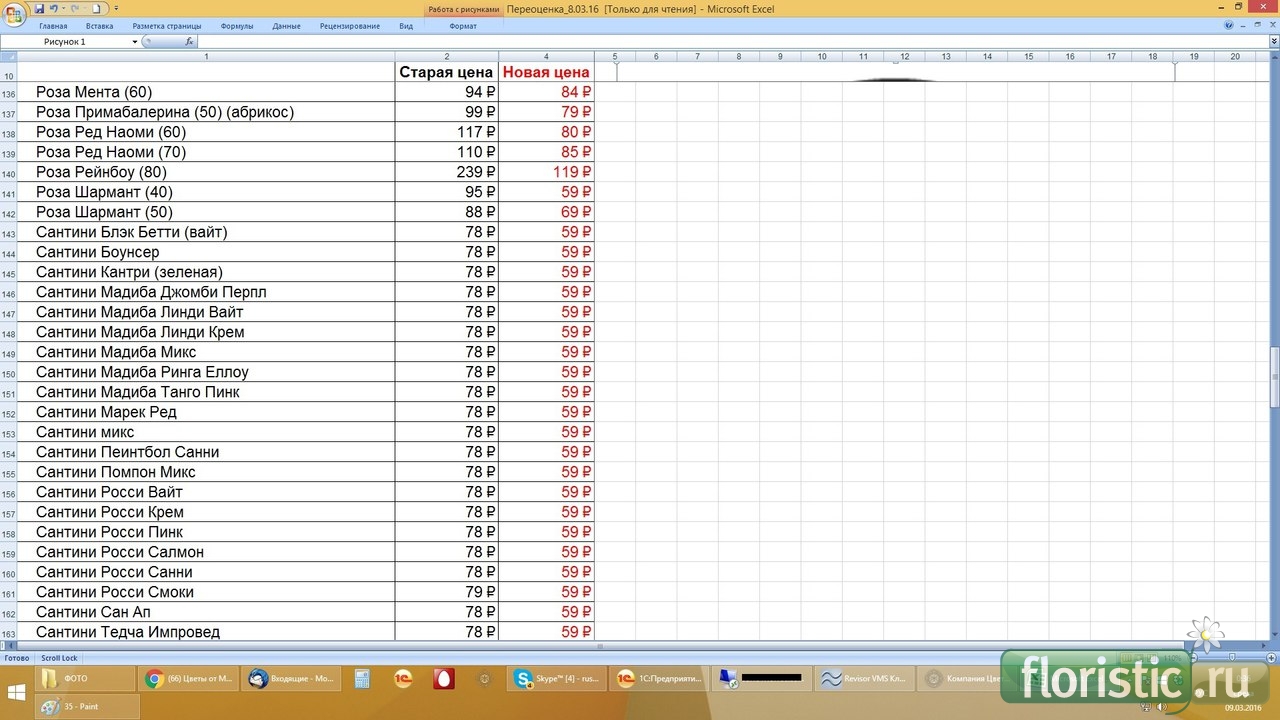1280x720 pixels.
Task: Expand the formula bar
Action: pyautogui.click(x=1273, y=42)
